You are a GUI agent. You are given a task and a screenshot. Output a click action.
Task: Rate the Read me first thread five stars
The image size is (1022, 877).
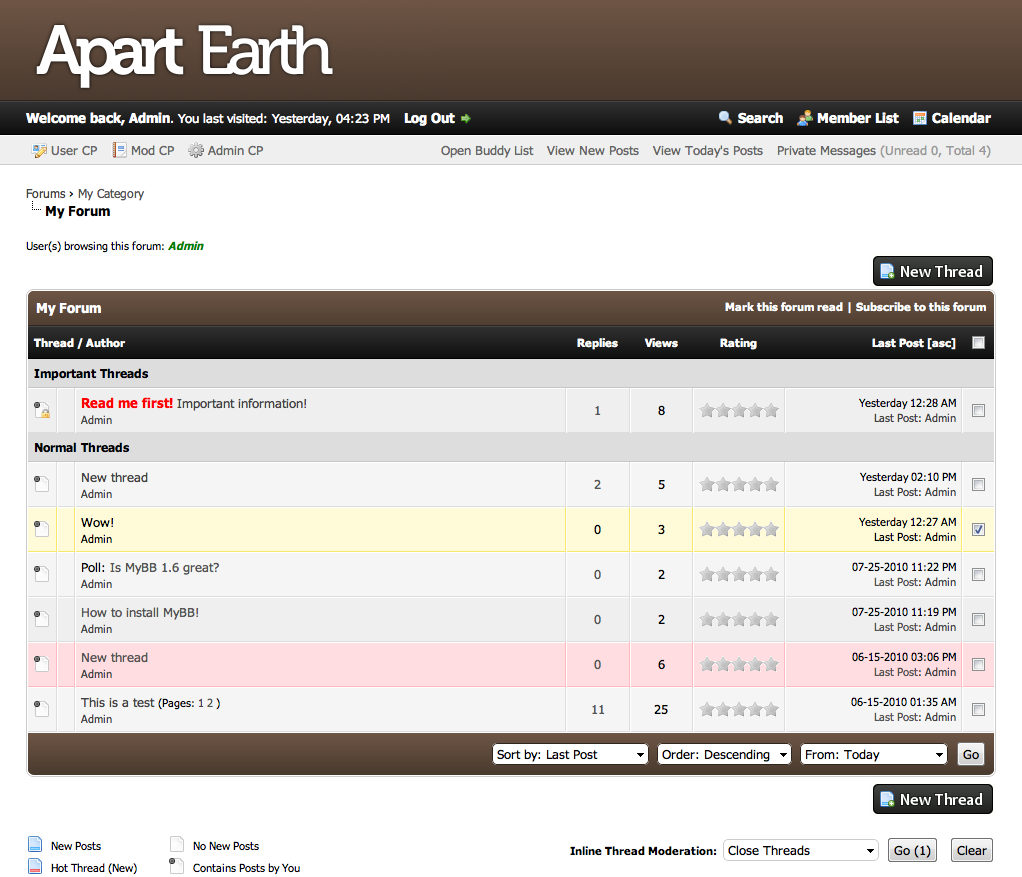pos(771,410)
